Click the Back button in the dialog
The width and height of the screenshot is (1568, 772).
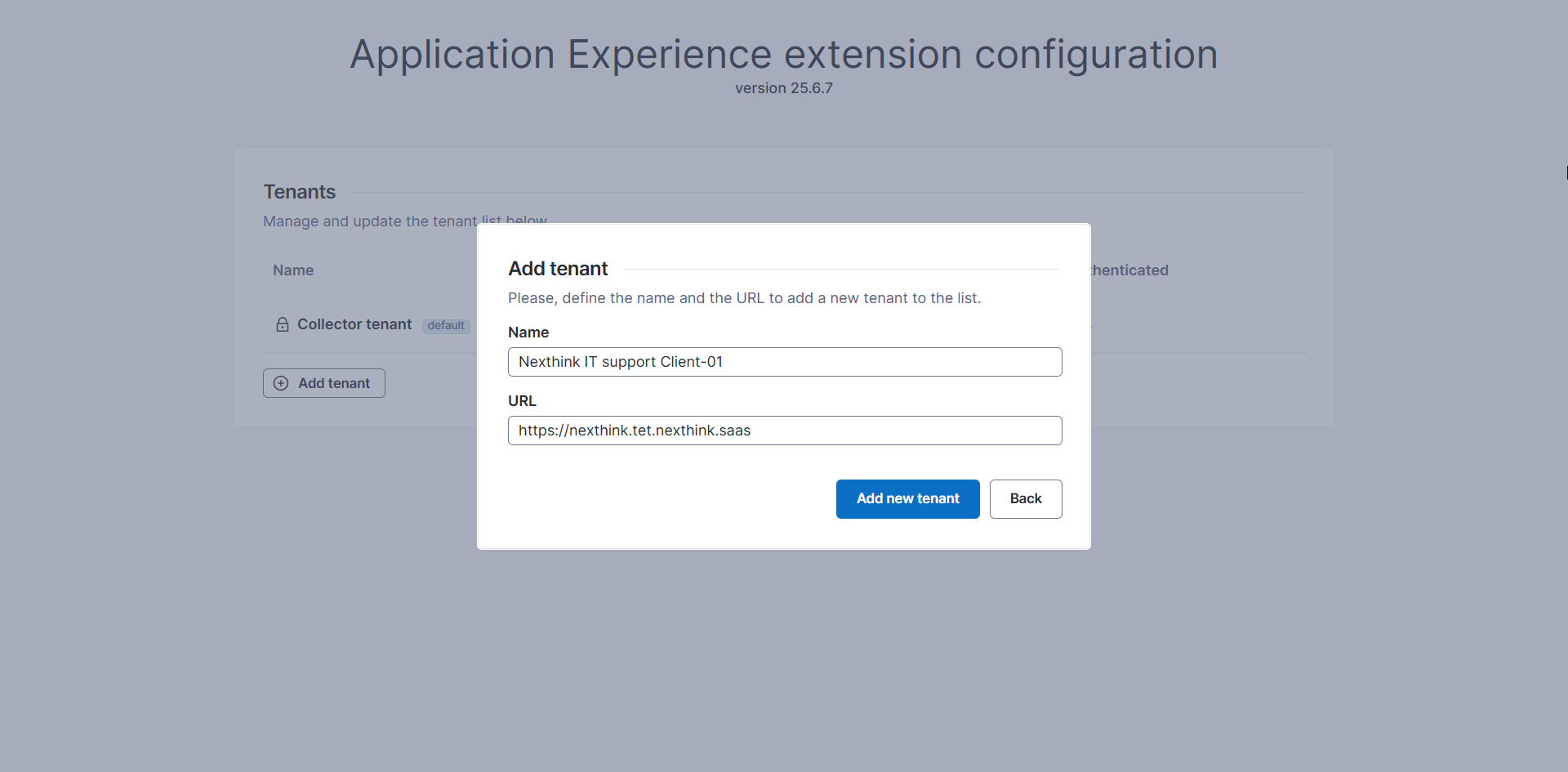point(1025,498)
